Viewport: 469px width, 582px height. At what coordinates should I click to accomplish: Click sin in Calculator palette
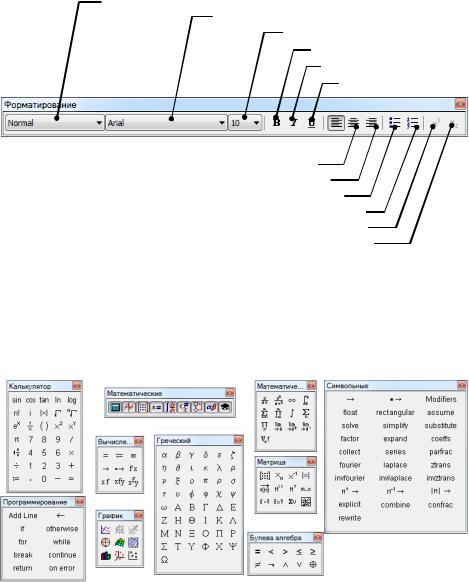click(x=17, y=400)
